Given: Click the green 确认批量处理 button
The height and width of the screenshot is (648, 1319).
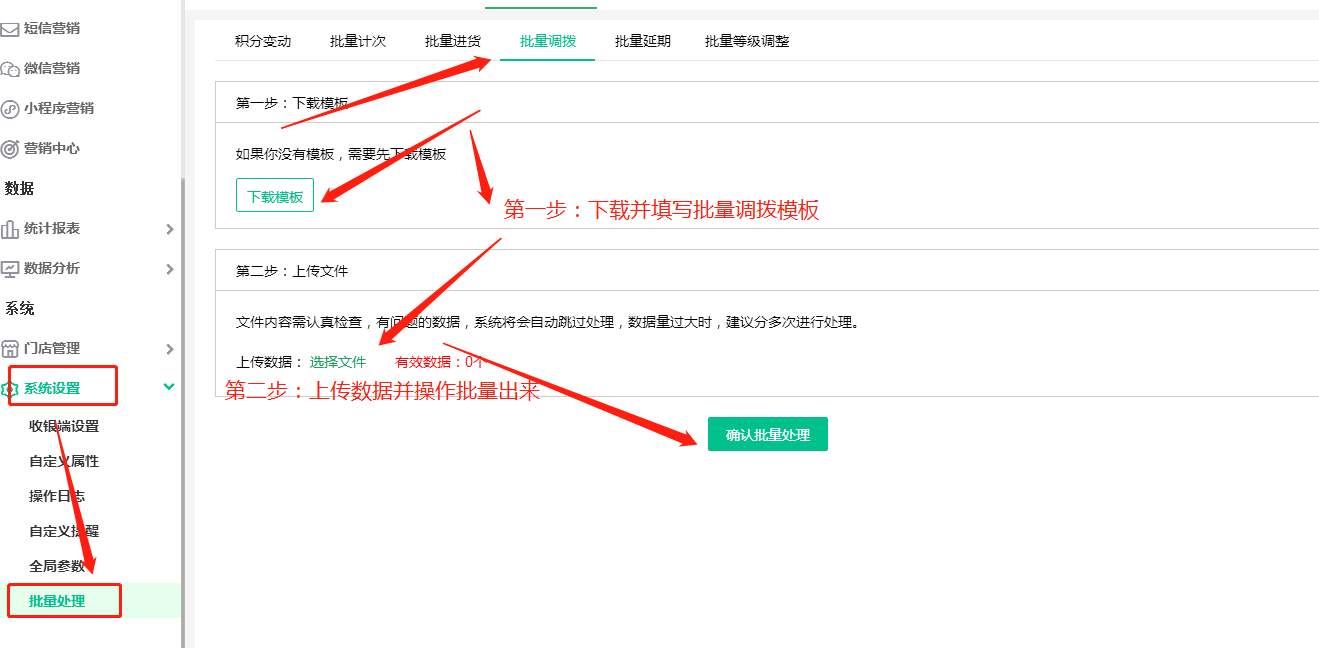Looking at the screenshot, I should pos(767,434).
